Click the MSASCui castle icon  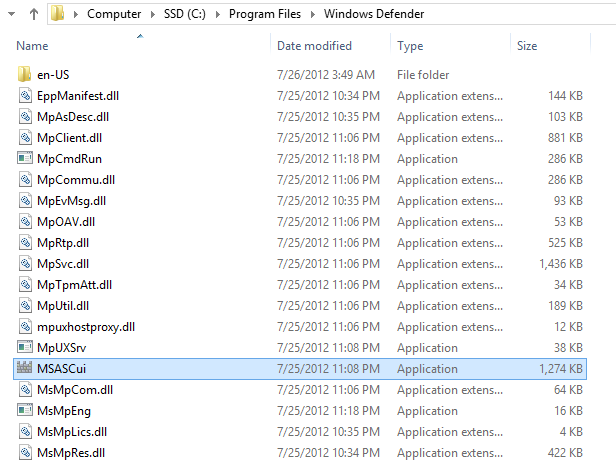coord(24,368)
